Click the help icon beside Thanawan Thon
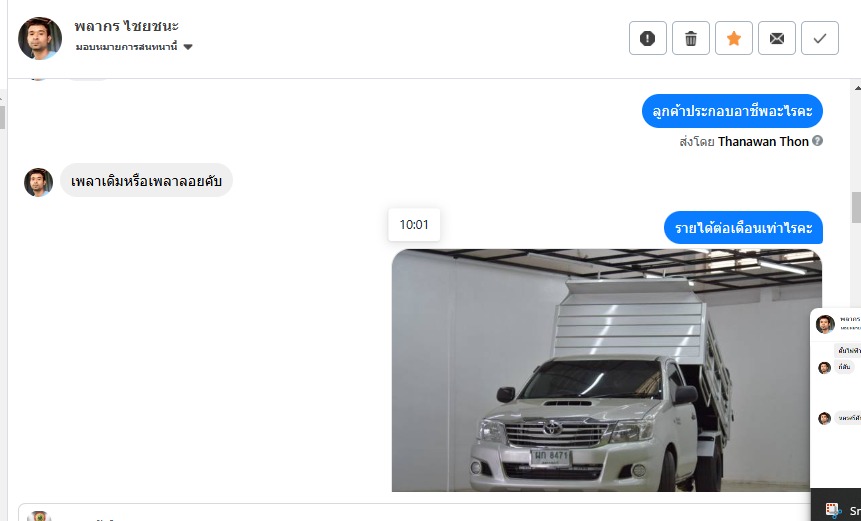The width and height of the screenshot is (861, 521). coord(817,141)
